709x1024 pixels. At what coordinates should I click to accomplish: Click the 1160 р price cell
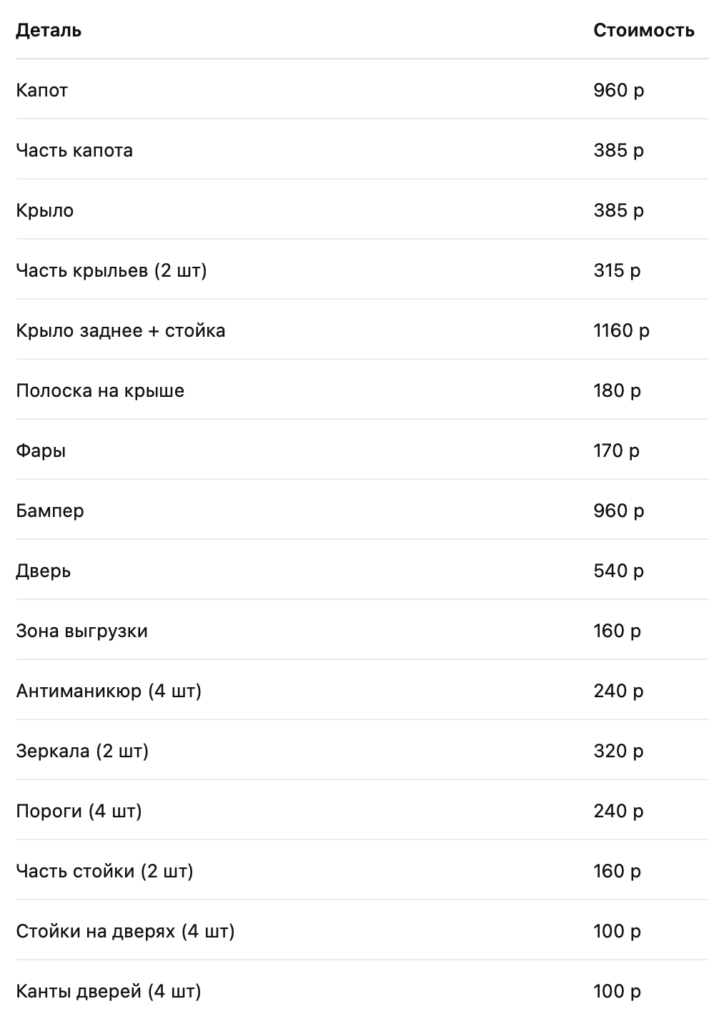click(621, 331)
